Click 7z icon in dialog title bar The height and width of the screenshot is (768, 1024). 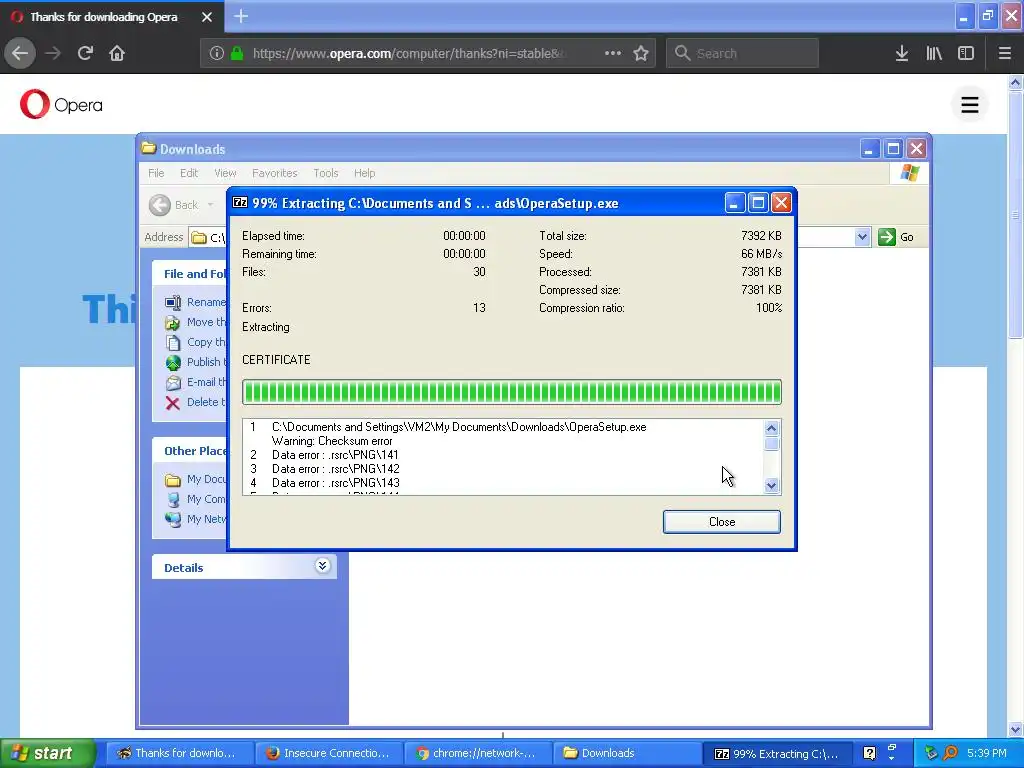coord(240,202)
